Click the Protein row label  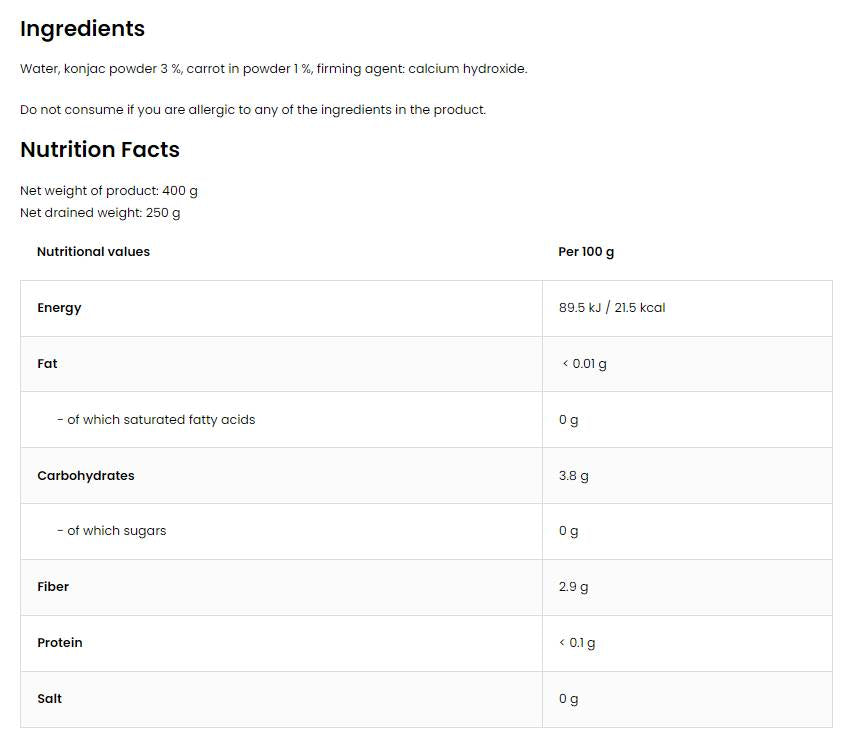click(60, 643)
